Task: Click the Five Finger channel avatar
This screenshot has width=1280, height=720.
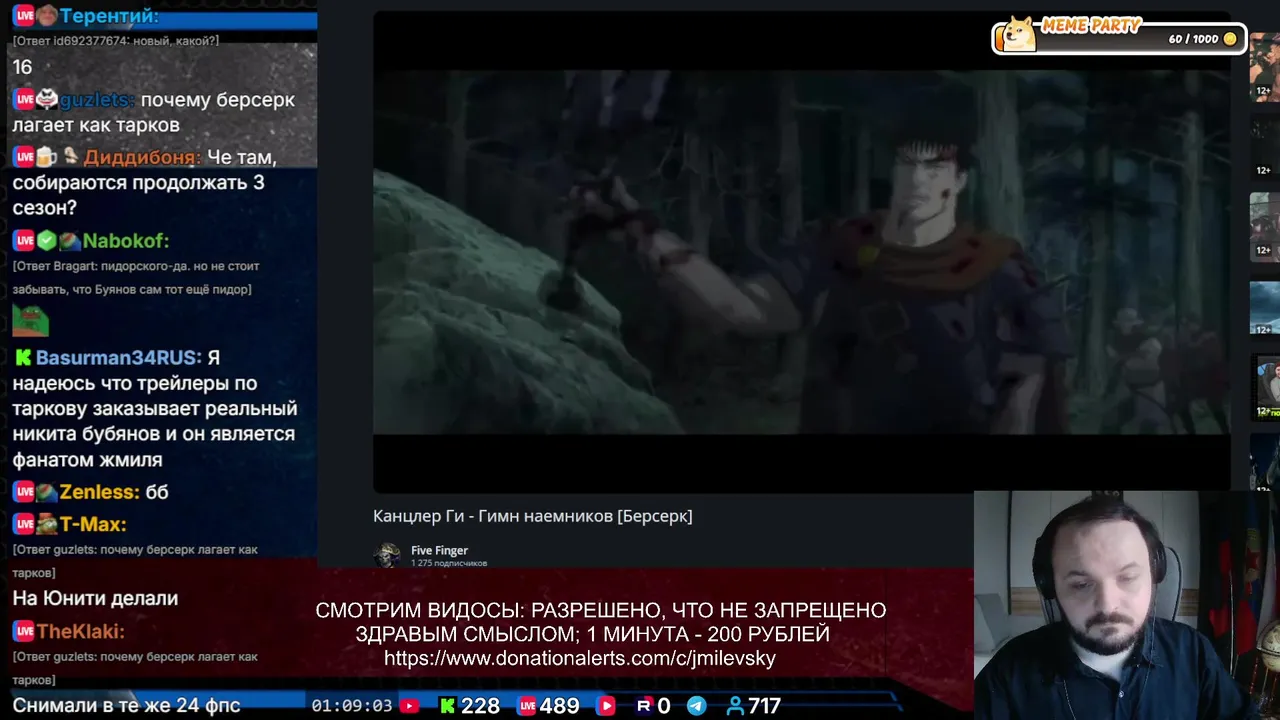Action: [x=387, y=556]
